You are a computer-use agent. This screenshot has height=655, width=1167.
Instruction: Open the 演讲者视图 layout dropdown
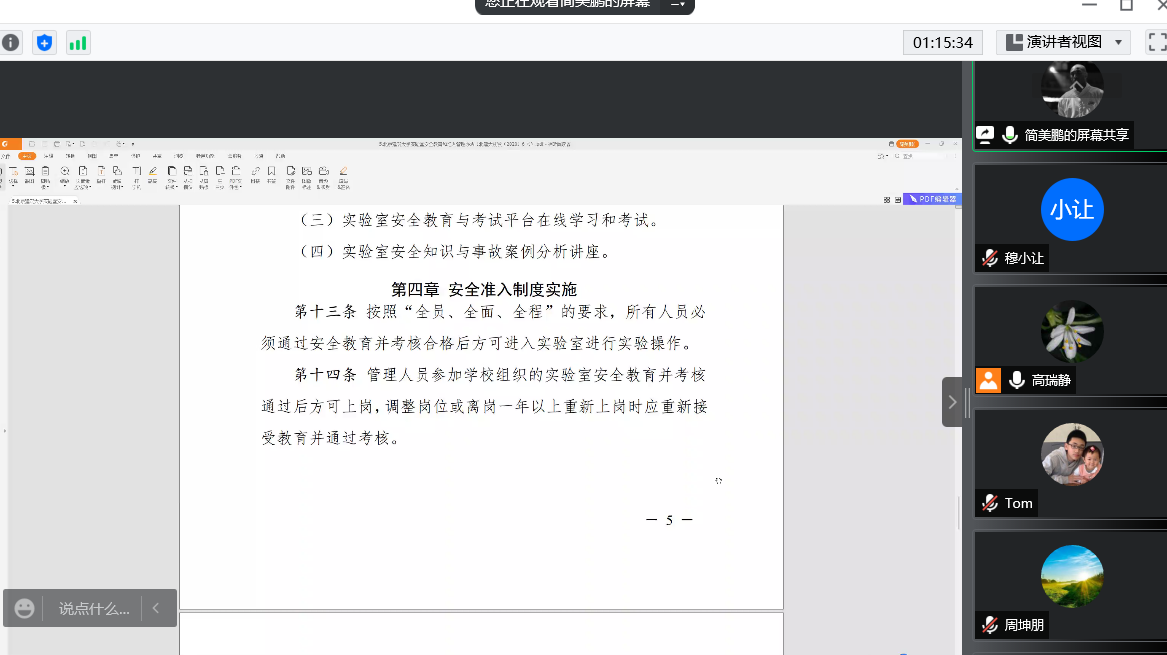coord(1064,42)
